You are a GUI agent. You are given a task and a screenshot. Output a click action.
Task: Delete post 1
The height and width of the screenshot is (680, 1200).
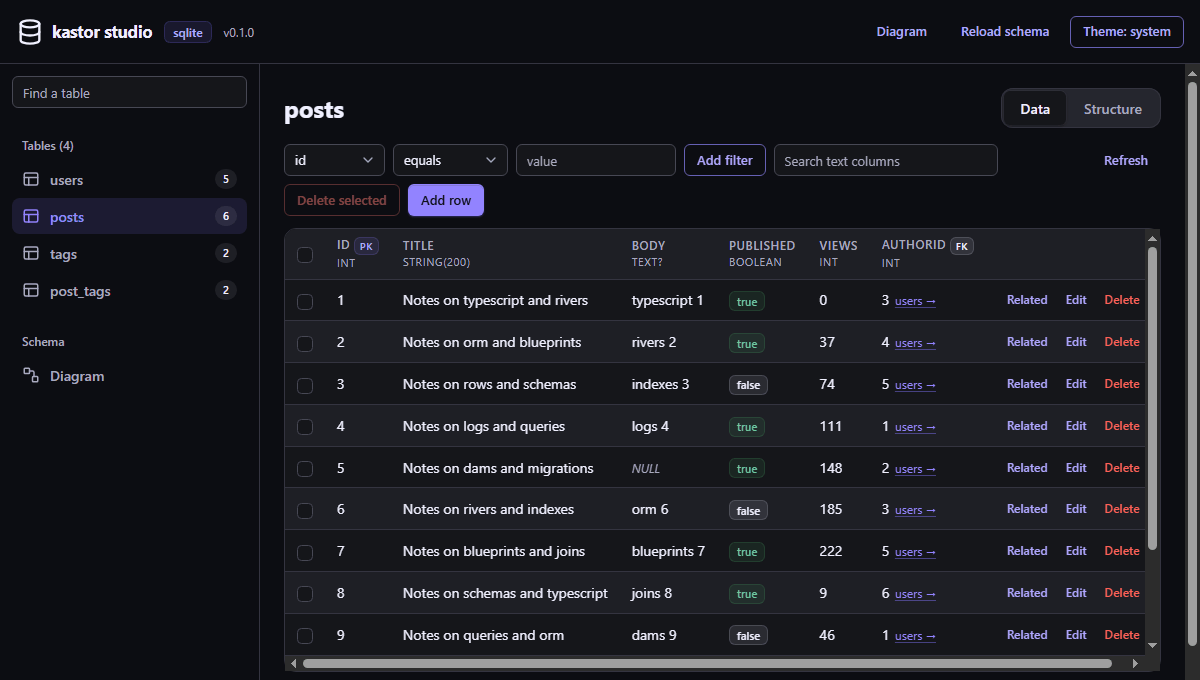(1122, 300)
